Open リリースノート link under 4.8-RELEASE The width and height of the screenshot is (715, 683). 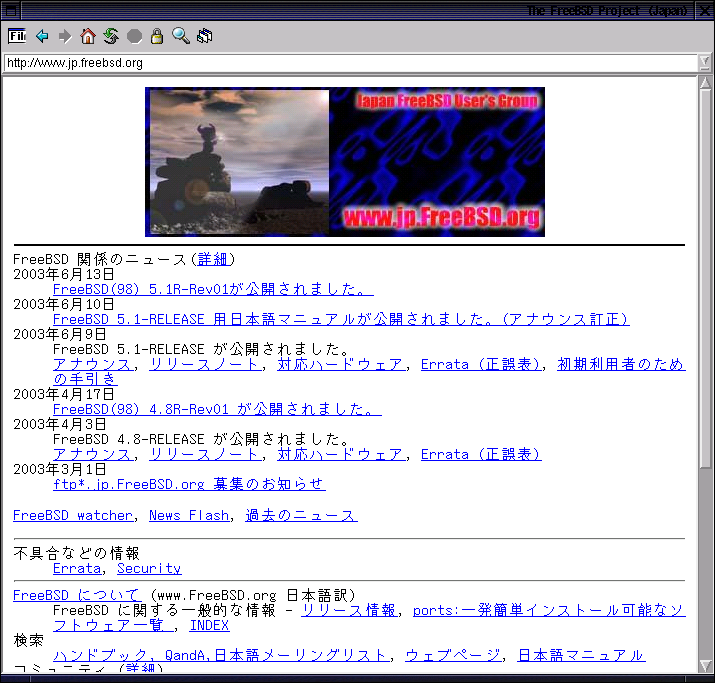206,455
